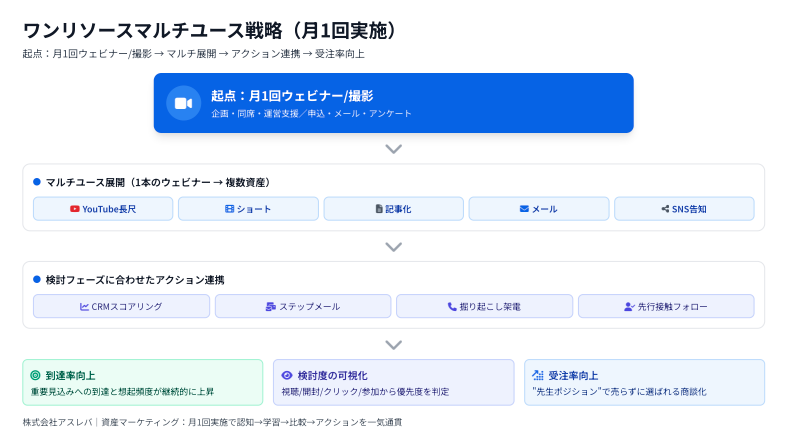Click the blue bullet beside 検討フェーズに合わせたアクション連携
Viewport: 786px width, 444px height.
click(37, 279)
